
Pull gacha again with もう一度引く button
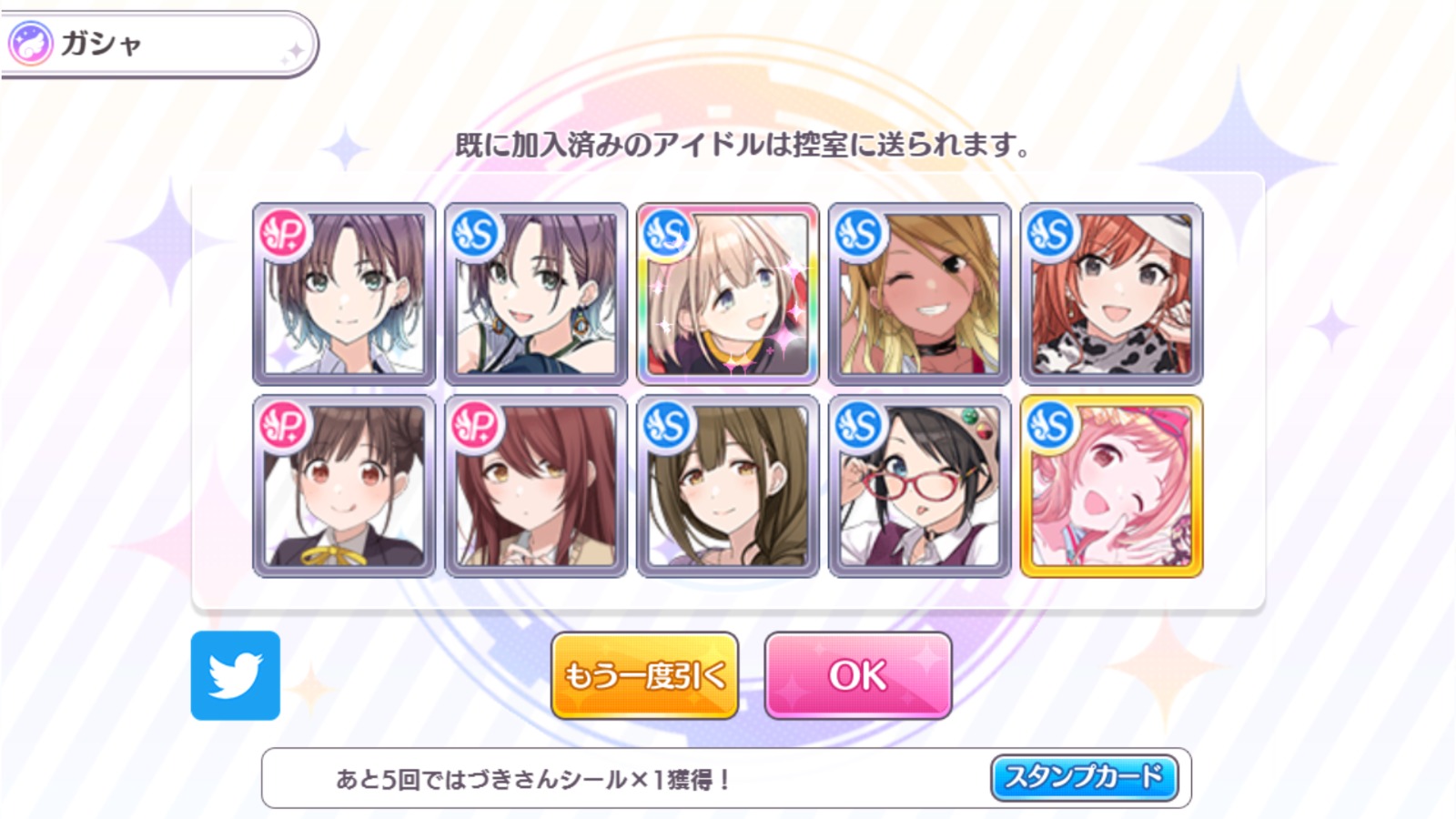point(644,675)
